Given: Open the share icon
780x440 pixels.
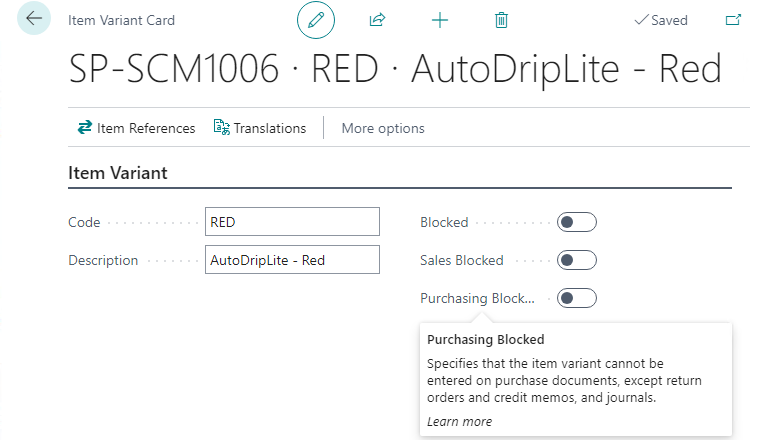Looking at the screenshot, I should 378,20.
